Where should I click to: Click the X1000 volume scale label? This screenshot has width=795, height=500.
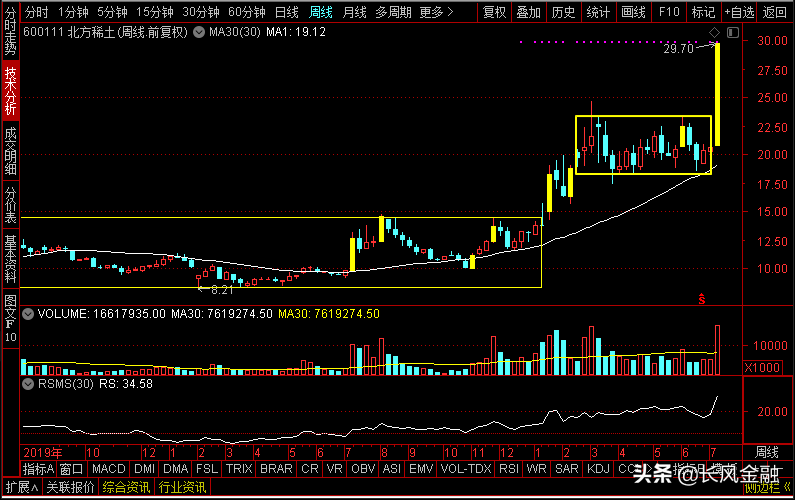point(762,367)
